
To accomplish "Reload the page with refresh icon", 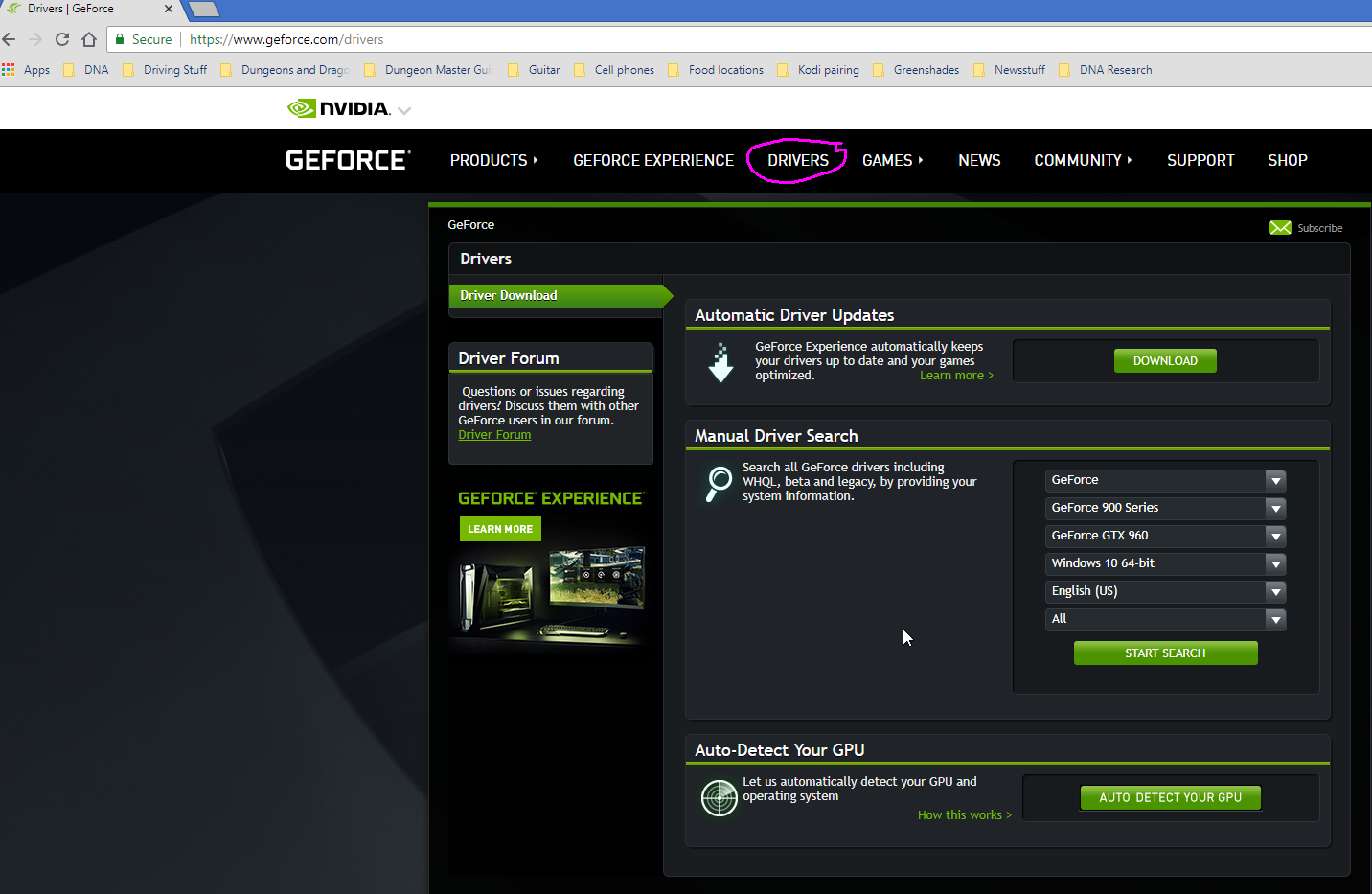I will click(62, 39).
